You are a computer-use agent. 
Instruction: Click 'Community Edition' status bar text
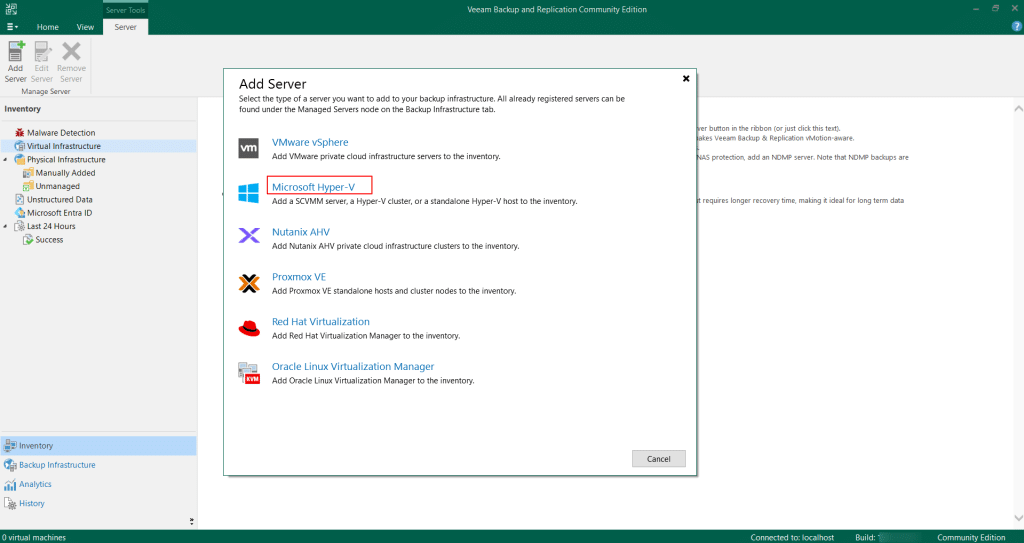coord(971,537)
